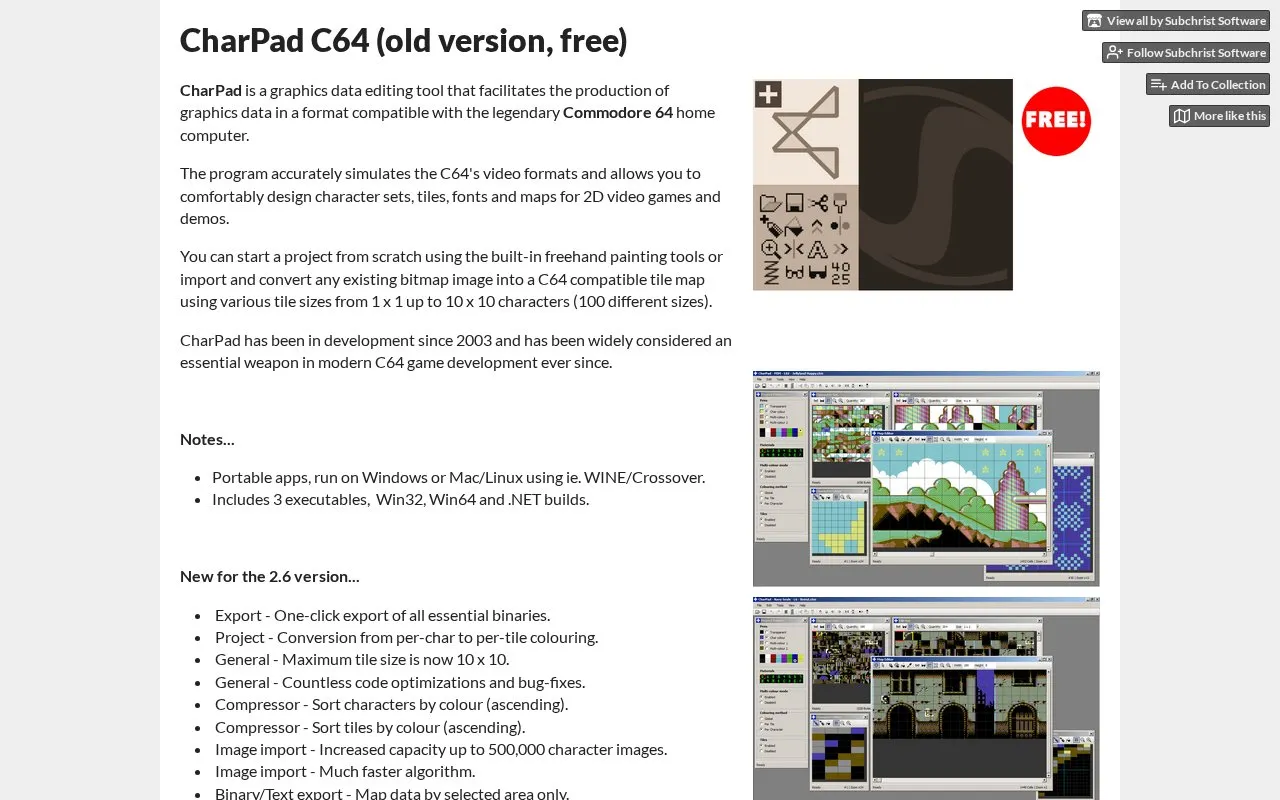Viewport: 1280px width, 800px height.
Task: Click Add To Collection button
Action: tap(1208, 85)
